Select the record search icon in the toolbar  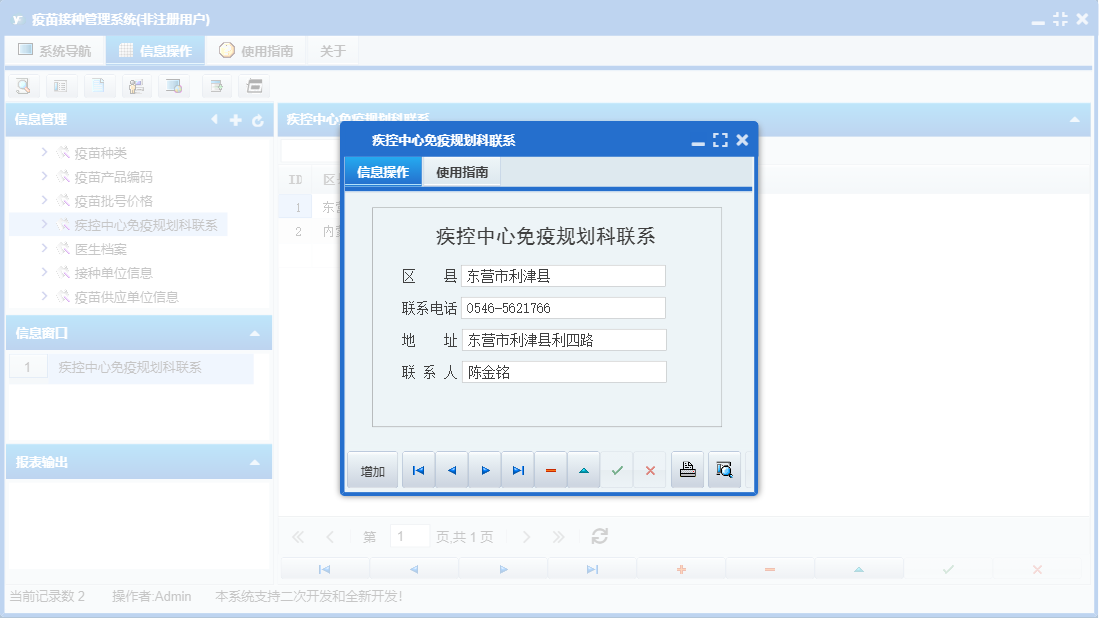[22, 86]
